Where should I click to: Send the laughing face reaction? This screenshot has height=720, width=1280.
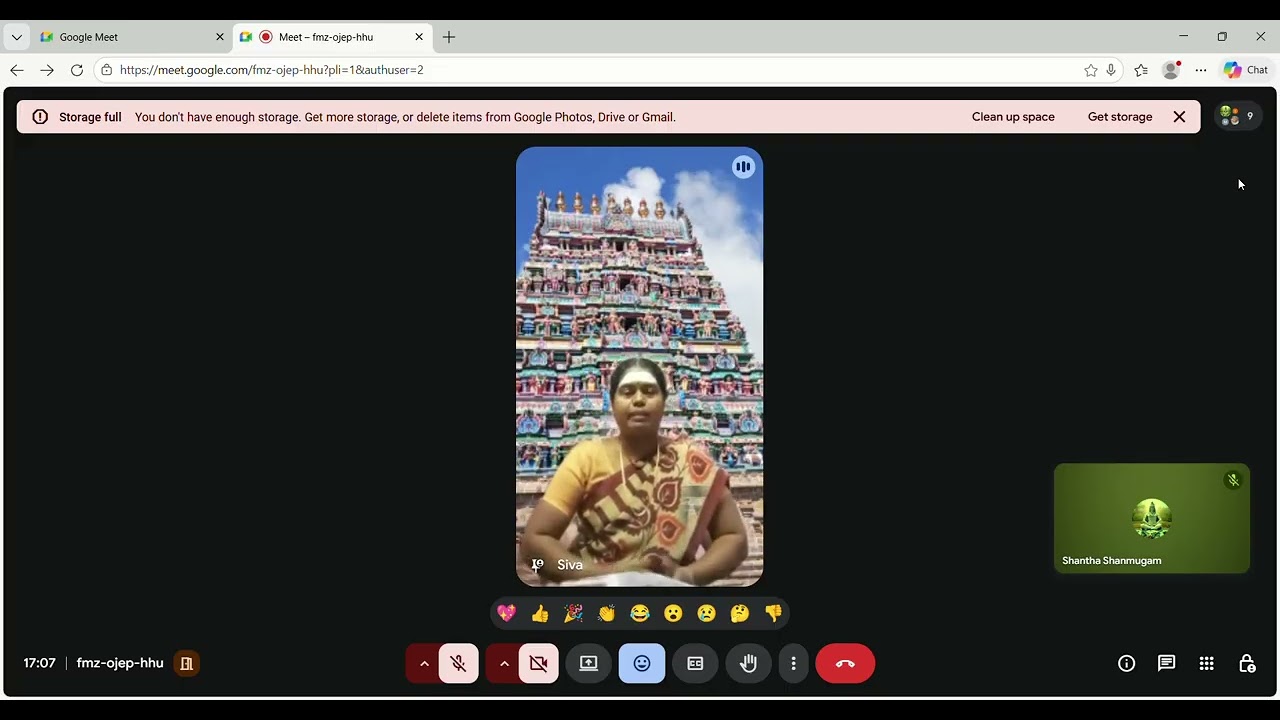point(640,613)
